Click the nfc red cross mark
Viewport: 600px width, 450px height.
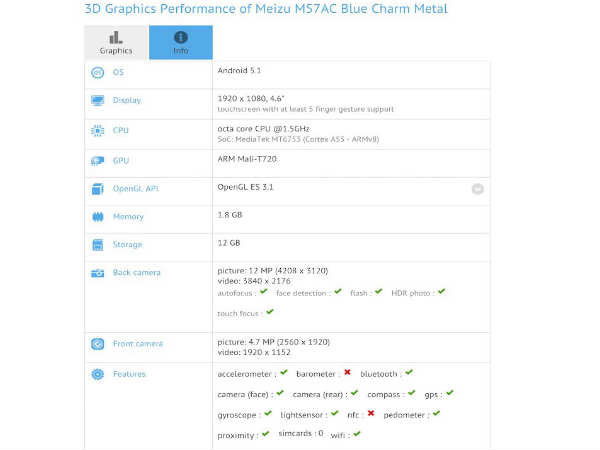click(x=371, y=413)
